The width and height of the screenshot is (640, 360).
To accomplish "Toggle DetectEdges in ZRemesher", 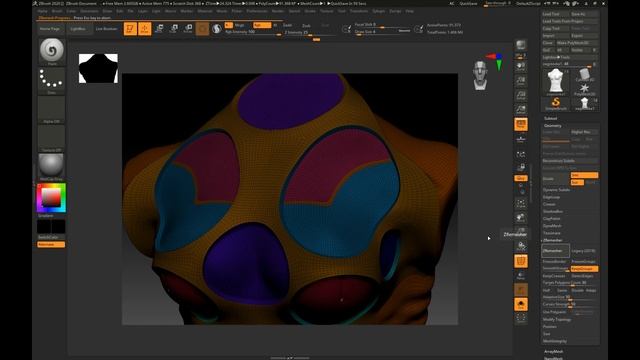I will tap(584, 276).
